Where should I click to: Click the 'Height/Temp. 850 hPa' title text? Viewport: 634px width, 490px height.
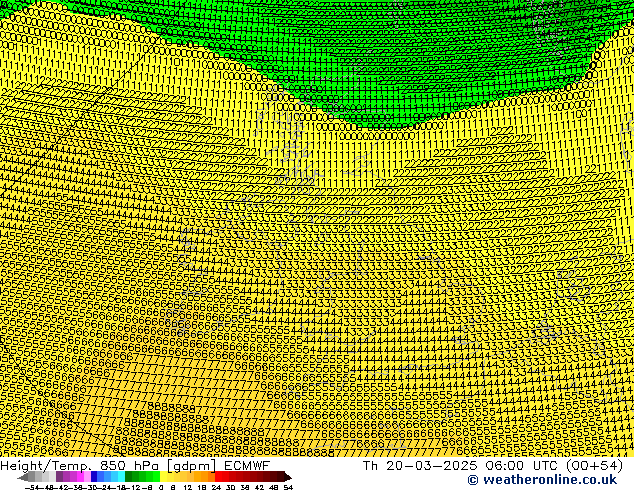click(79, 466)
